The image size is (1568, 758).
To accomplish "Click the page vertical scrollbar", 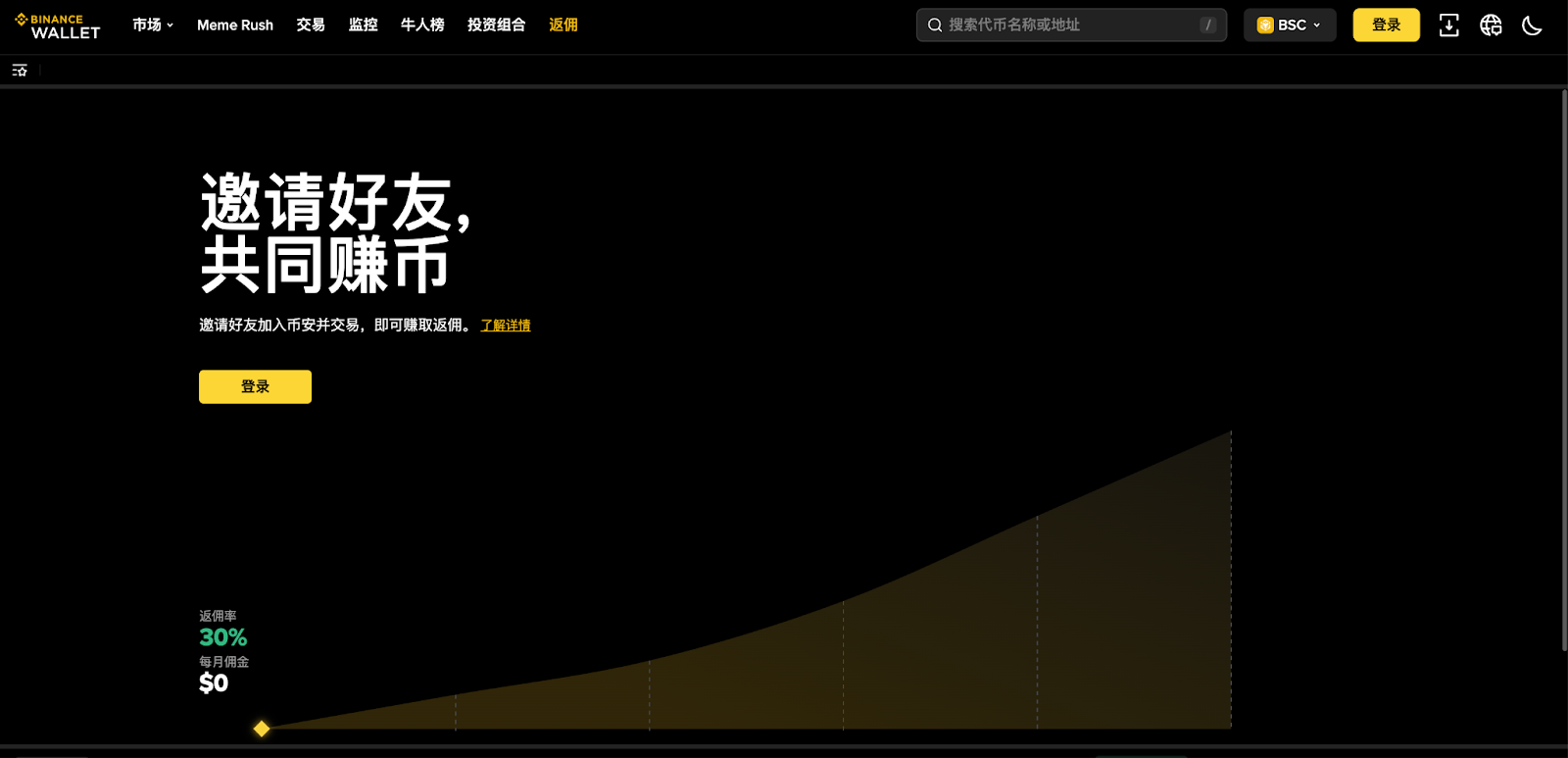I will pos(1563,370).
